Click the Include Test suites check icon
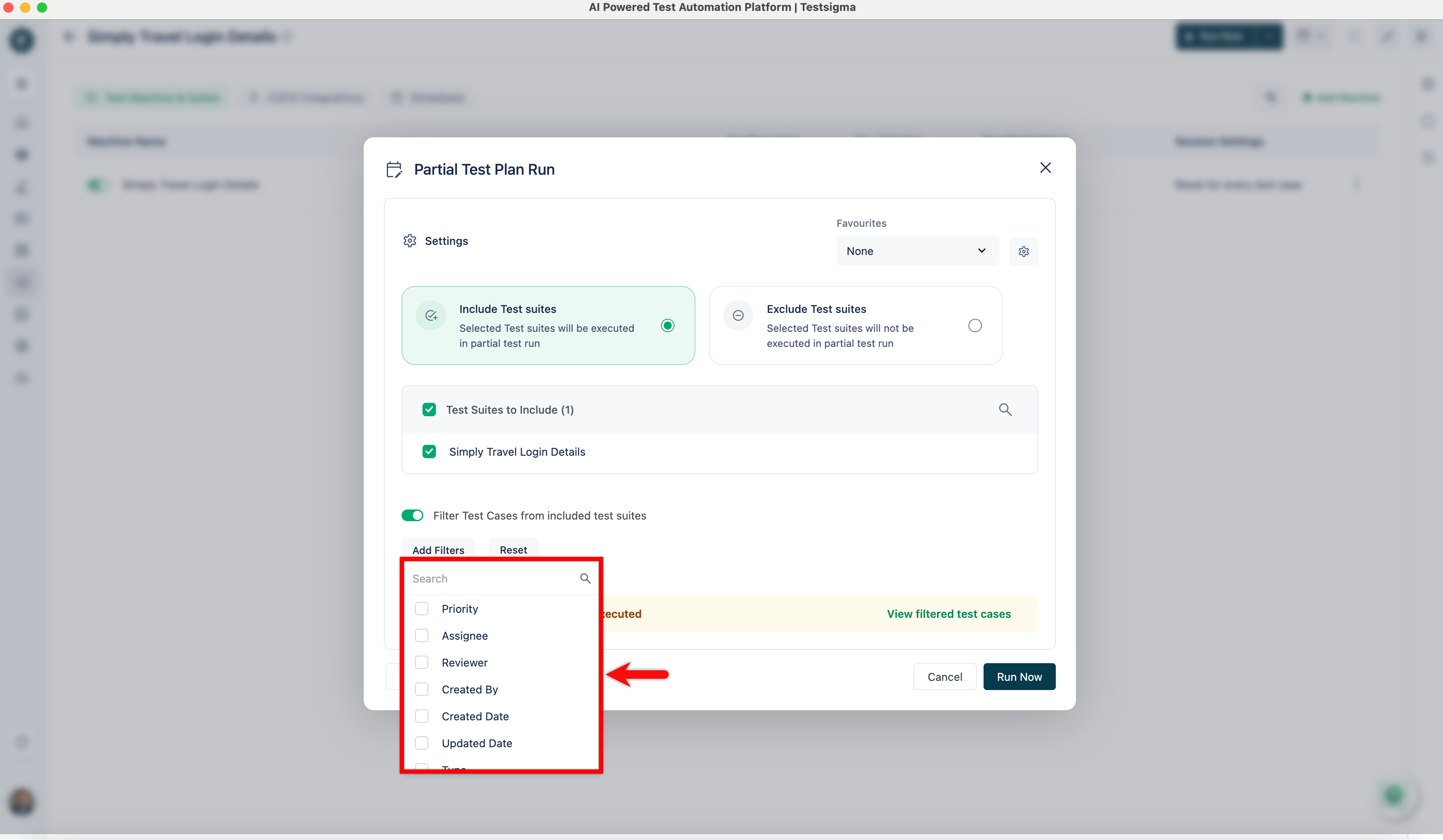The height and width of the screenshot is (840, 1443). point(431,315)
